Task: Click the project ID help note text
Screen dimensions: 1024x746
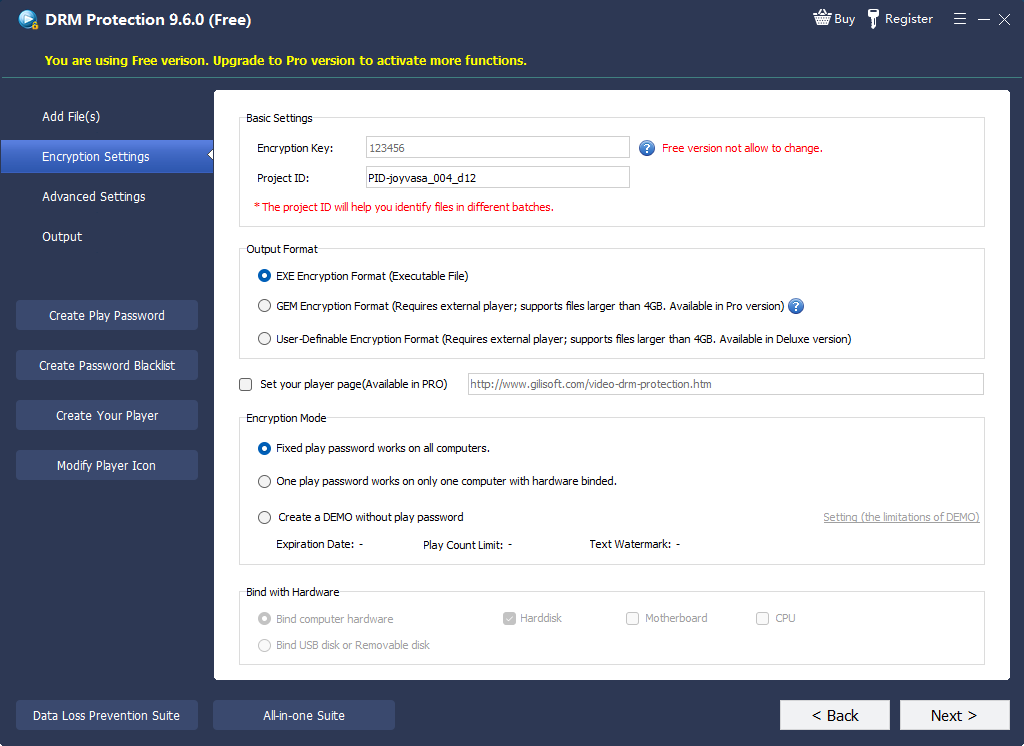Action: pos(404,207)
